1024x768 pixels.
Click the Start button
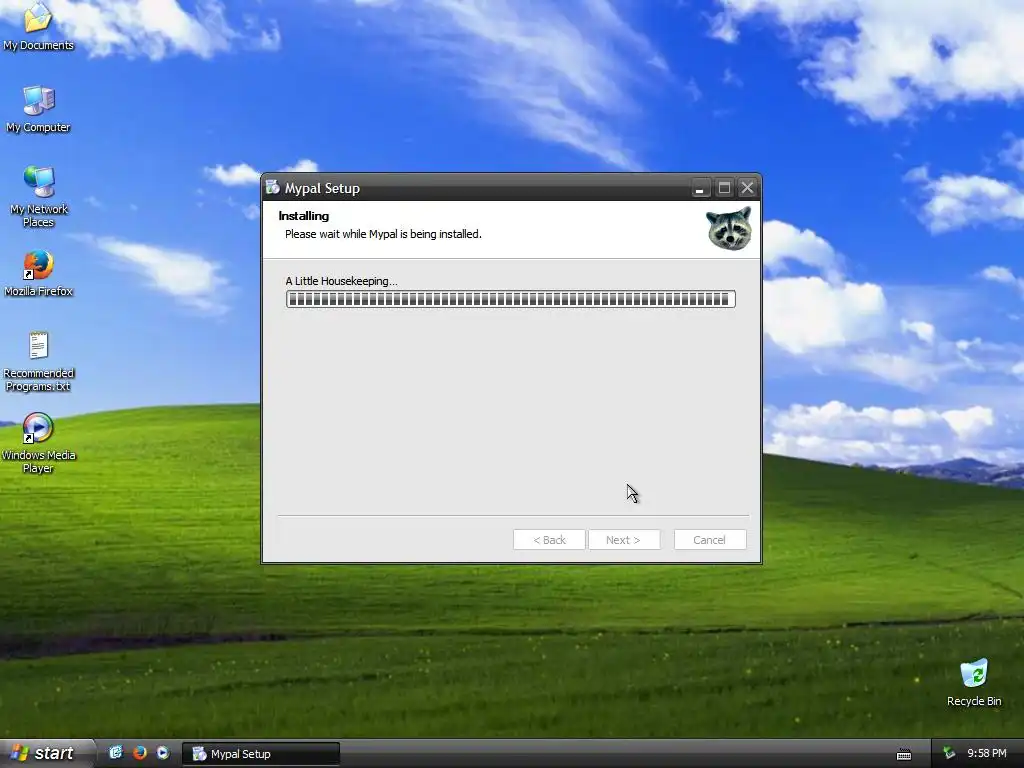pyautogui.click(x=46, y=753)
